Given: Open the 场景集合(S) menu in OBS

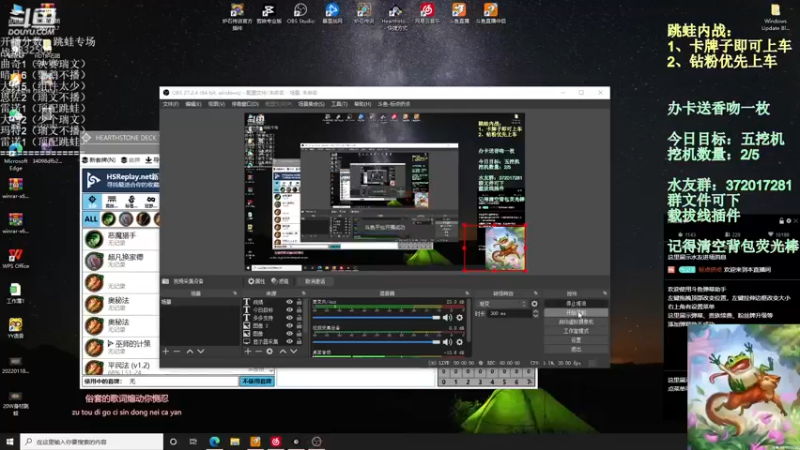Looking at the screenshot, I should coord(311,104).
